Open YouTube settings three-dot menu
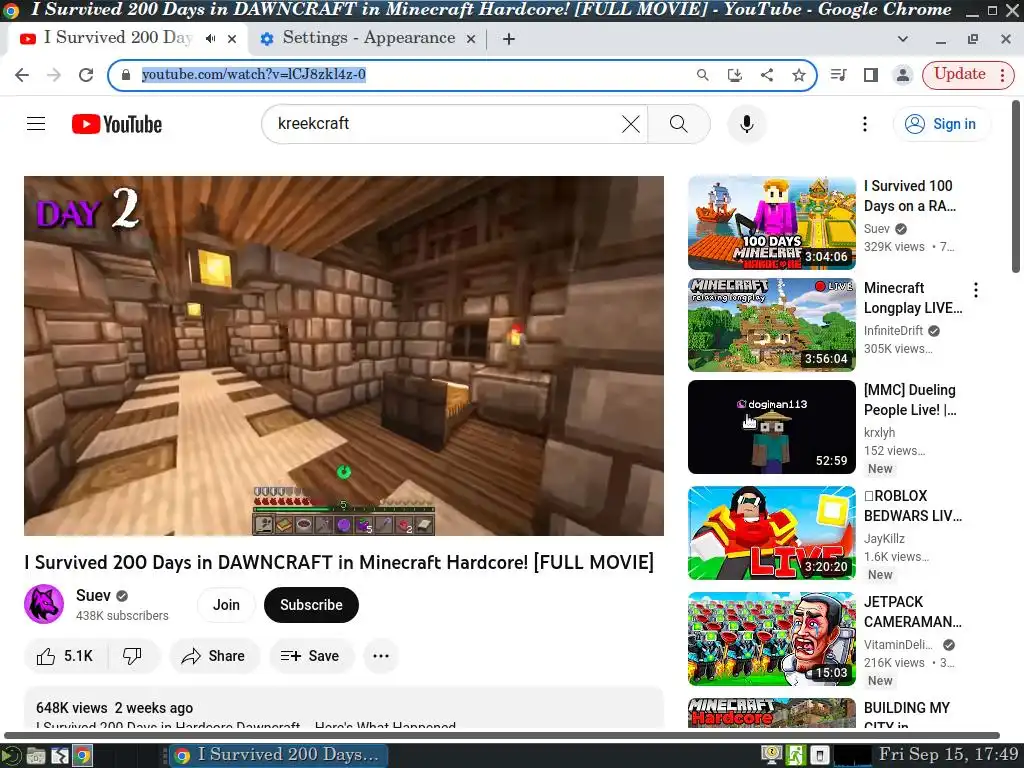The height and width of the screenshot is (768, 1024). tap(865, 123)
